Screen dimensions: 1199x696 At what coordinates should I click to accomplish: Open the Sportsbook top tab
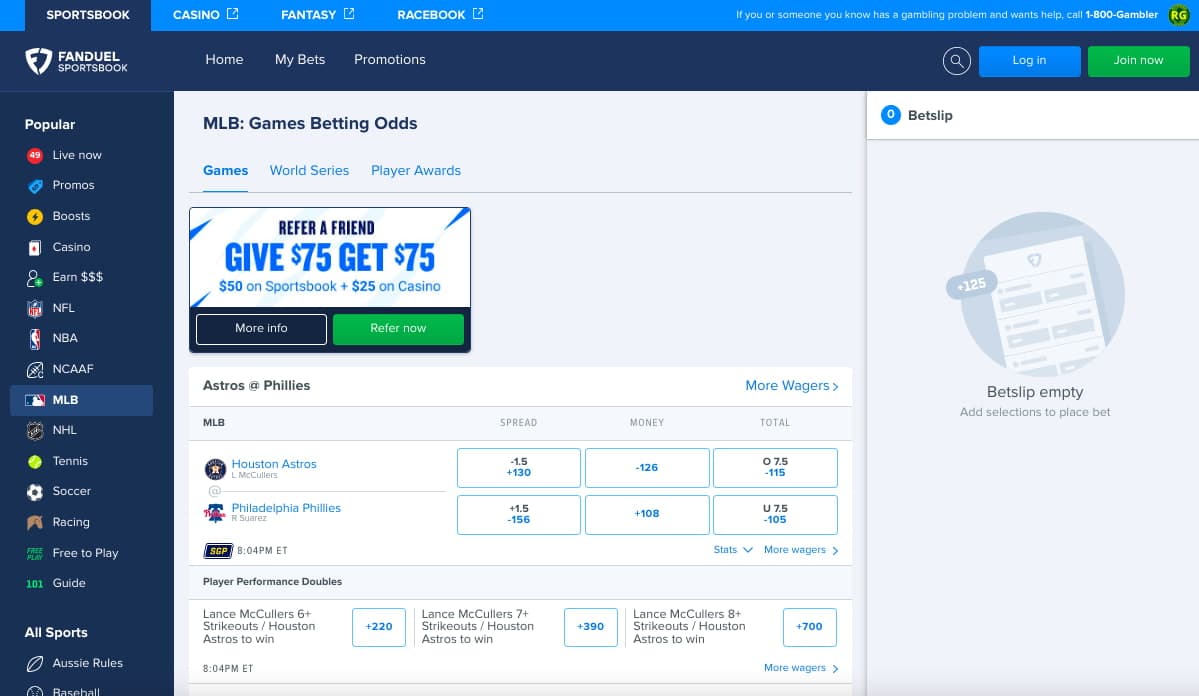point(88,15)
